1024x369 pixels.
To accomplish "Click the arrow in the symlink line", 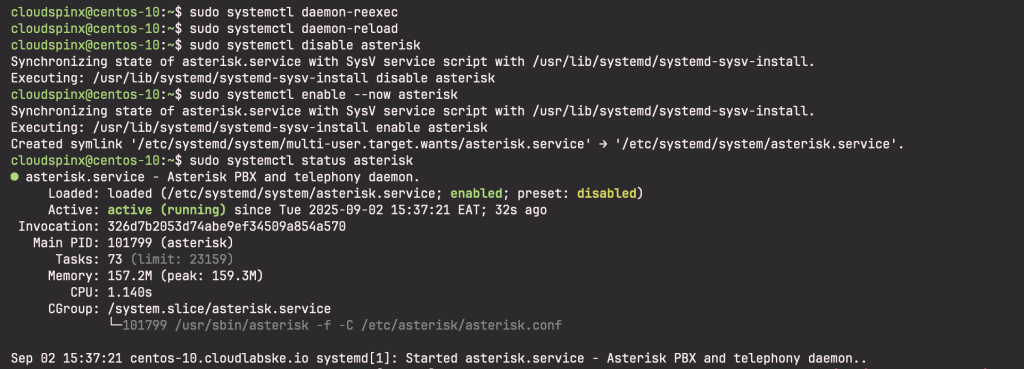I will tap(605, 144).
